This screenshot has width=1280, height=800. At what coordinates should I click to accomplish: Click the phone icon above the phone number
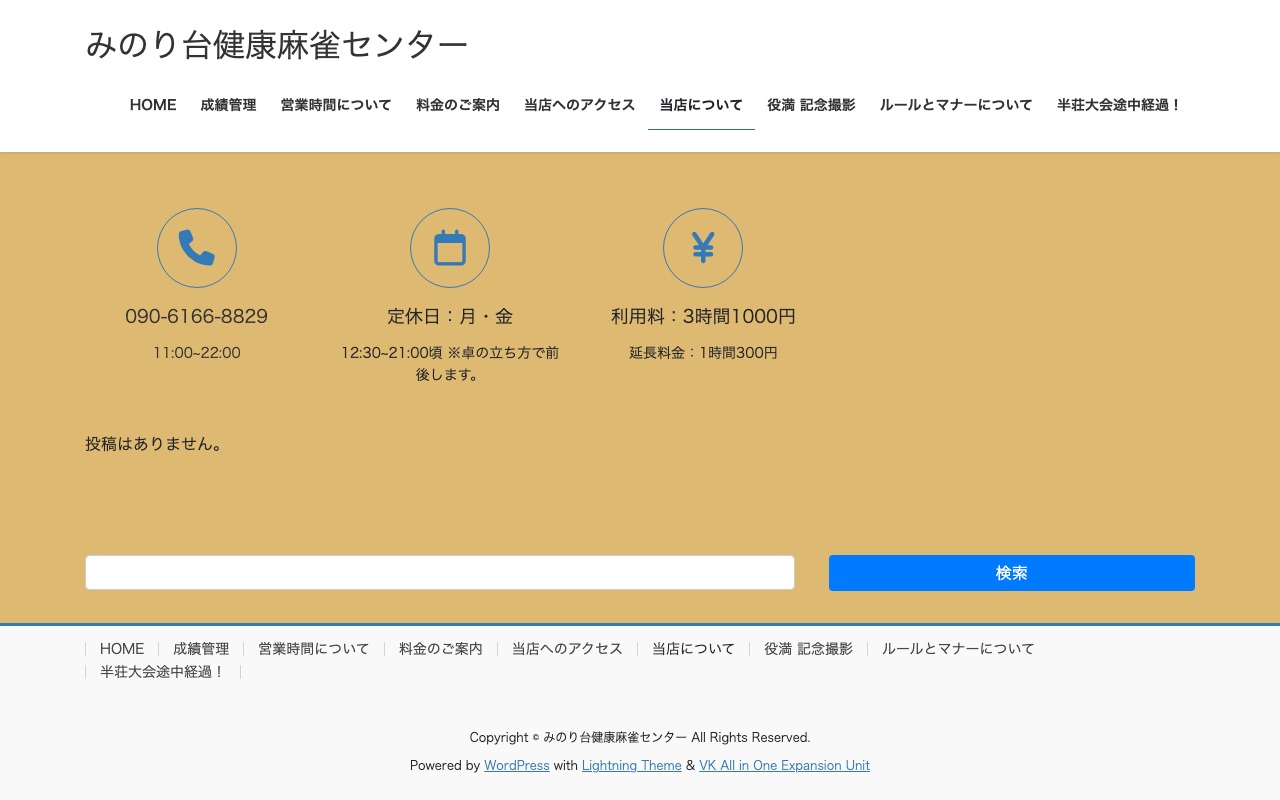pyautogui.click(x=196, y=247)
